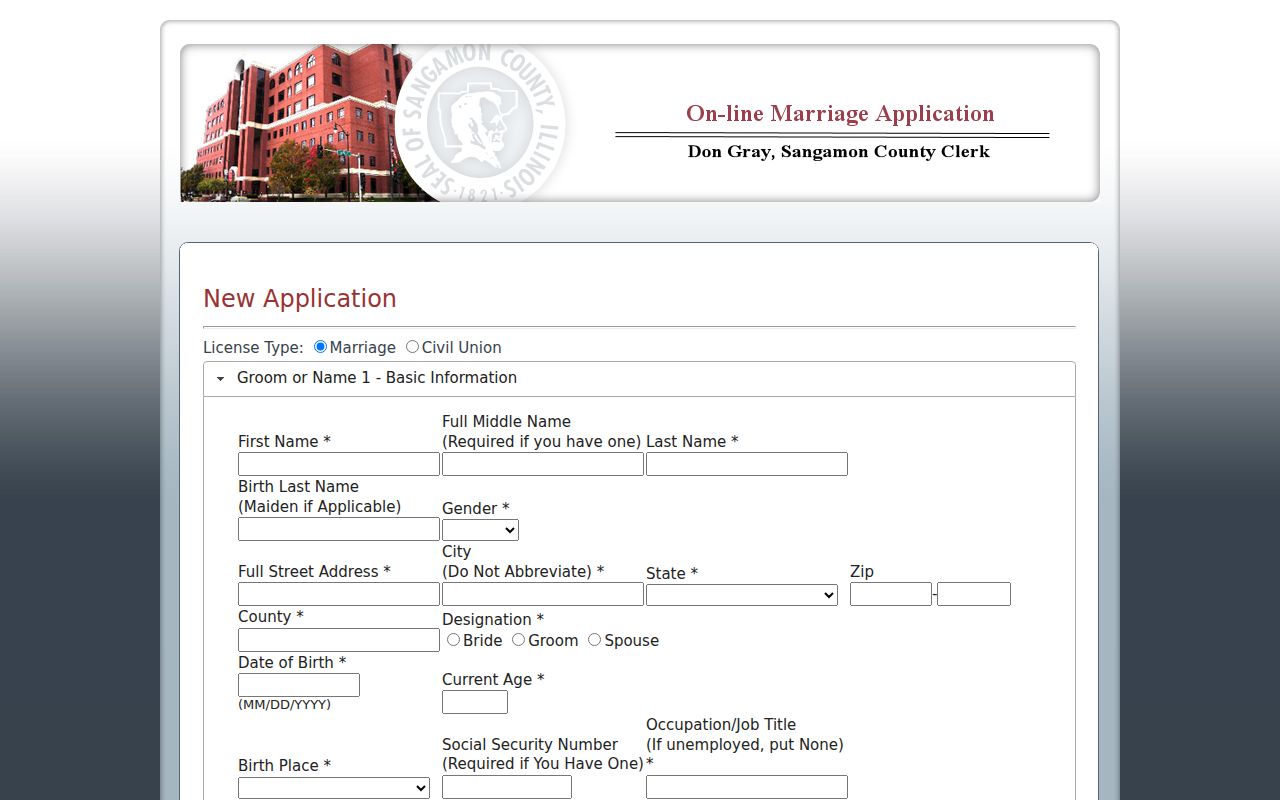Open the Birth Place dropdown
The width and height of the screenshot is (1280, 800).
click(334, 788)
